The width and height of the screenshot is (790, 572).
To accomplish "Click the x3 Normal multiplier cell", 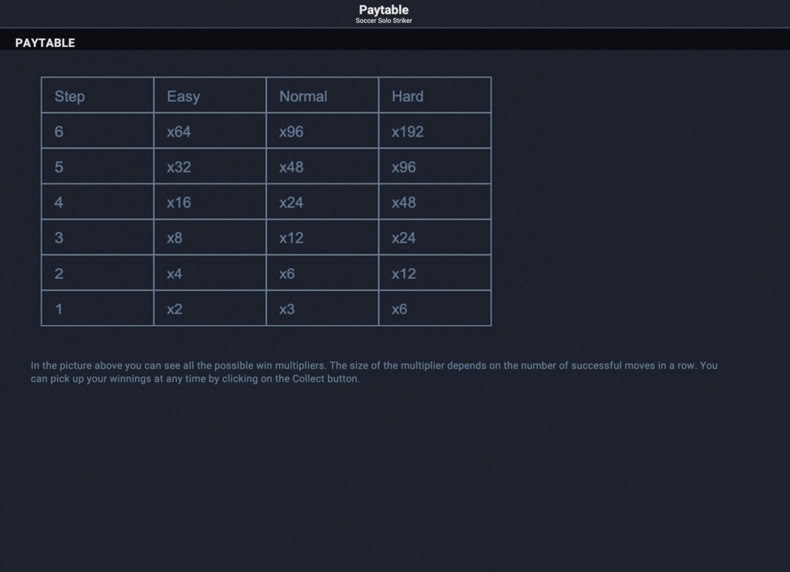I will tap(322, 308).
